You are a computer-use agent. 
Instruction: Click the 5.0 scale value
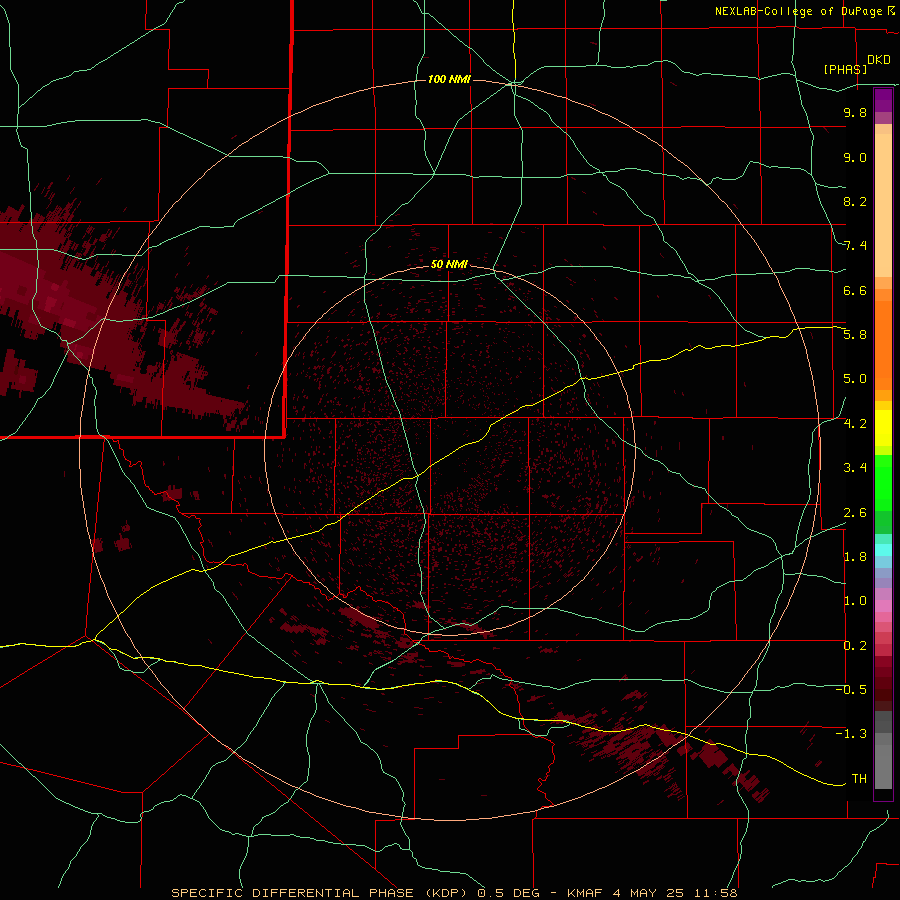pyautogui.click(x=855, y=379)
